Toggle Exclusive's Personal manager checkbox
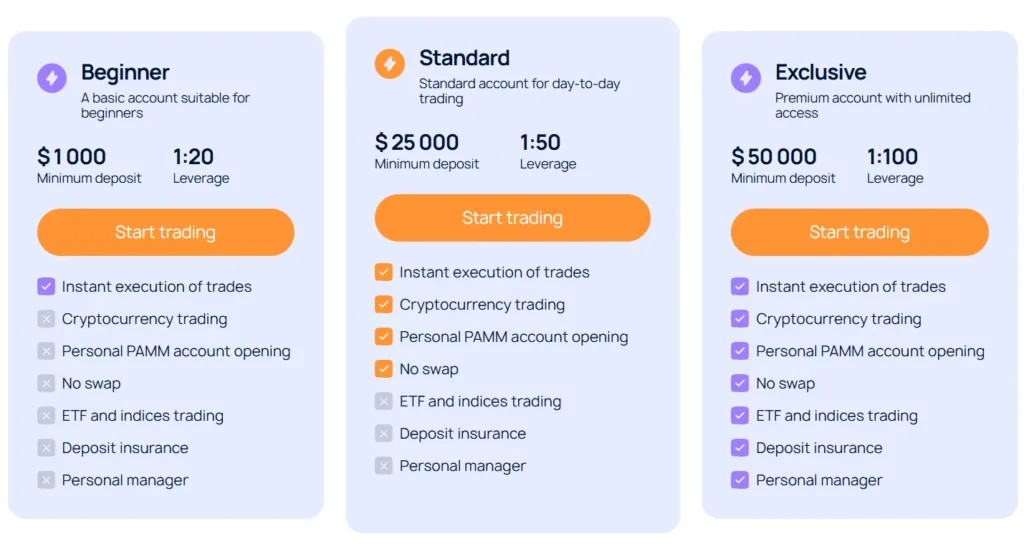Screen dimensions: 1024x557 point(740,480)
